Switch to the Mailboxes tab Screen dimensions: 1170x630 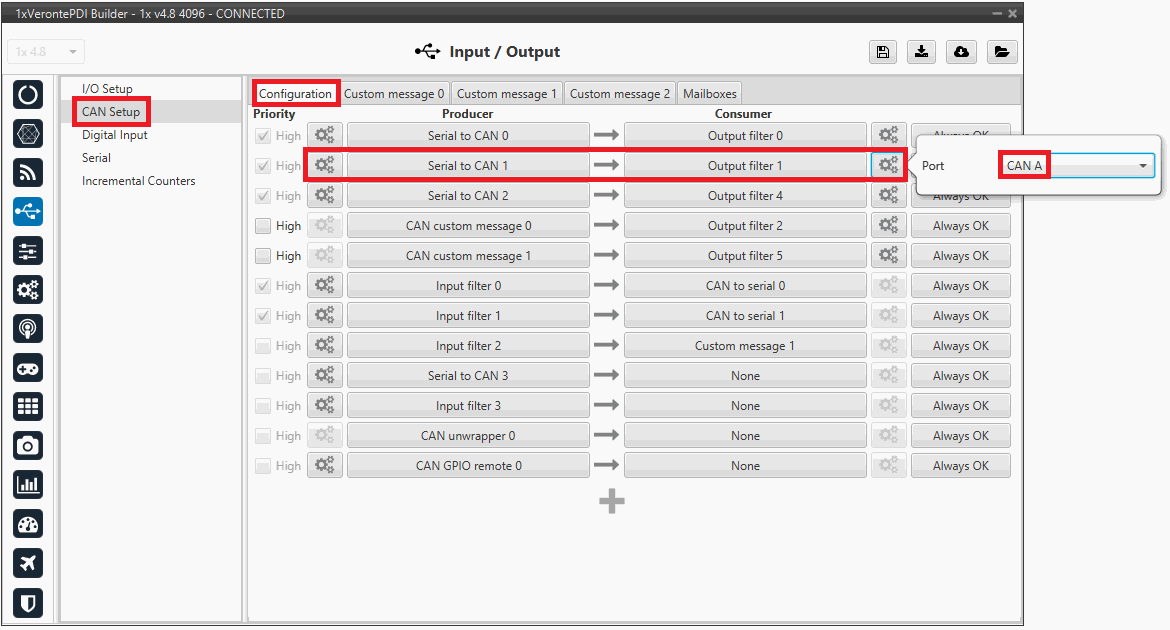point(709,94)
